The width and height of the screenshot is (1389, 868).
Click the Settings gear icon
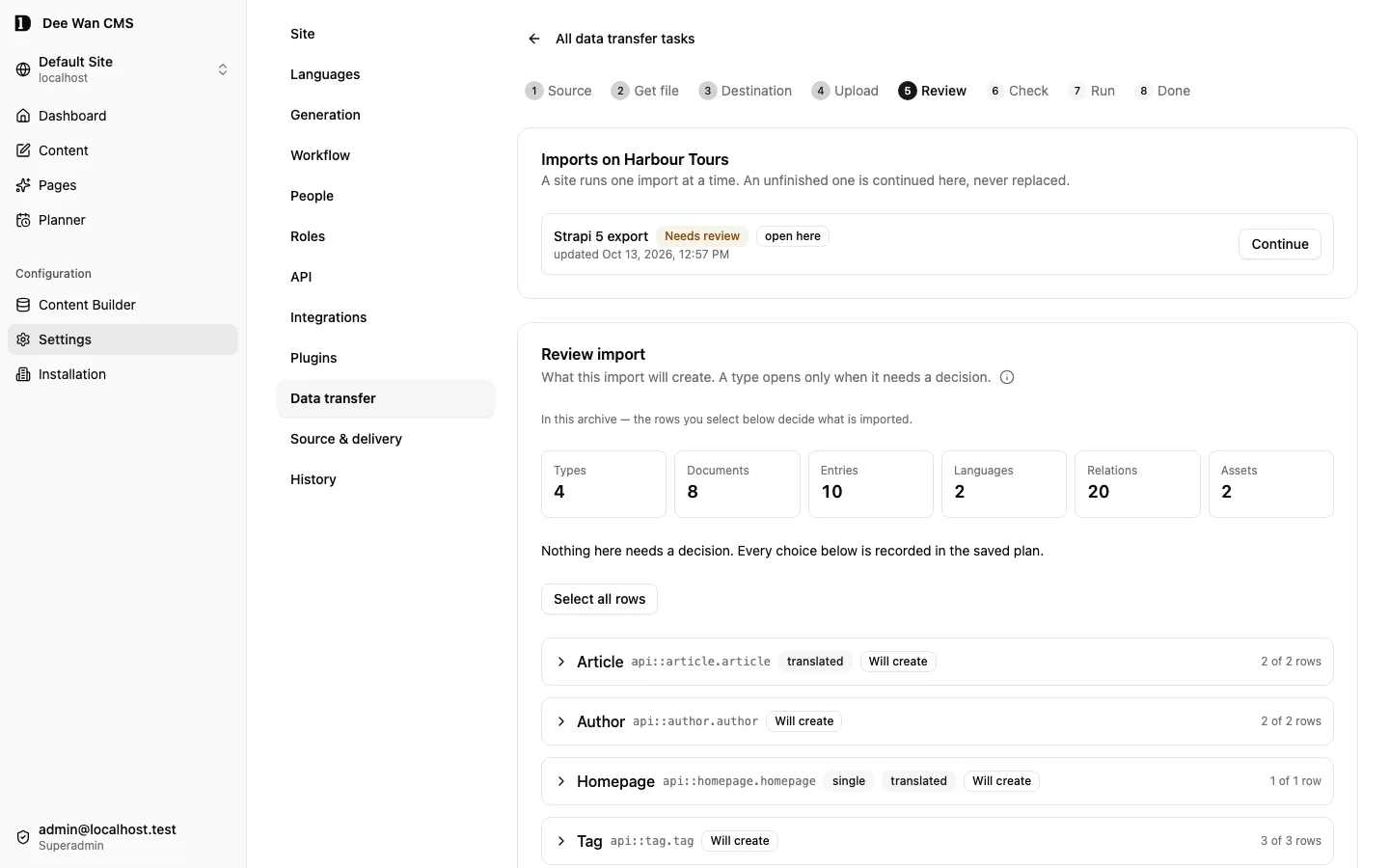tap(23, 339)
